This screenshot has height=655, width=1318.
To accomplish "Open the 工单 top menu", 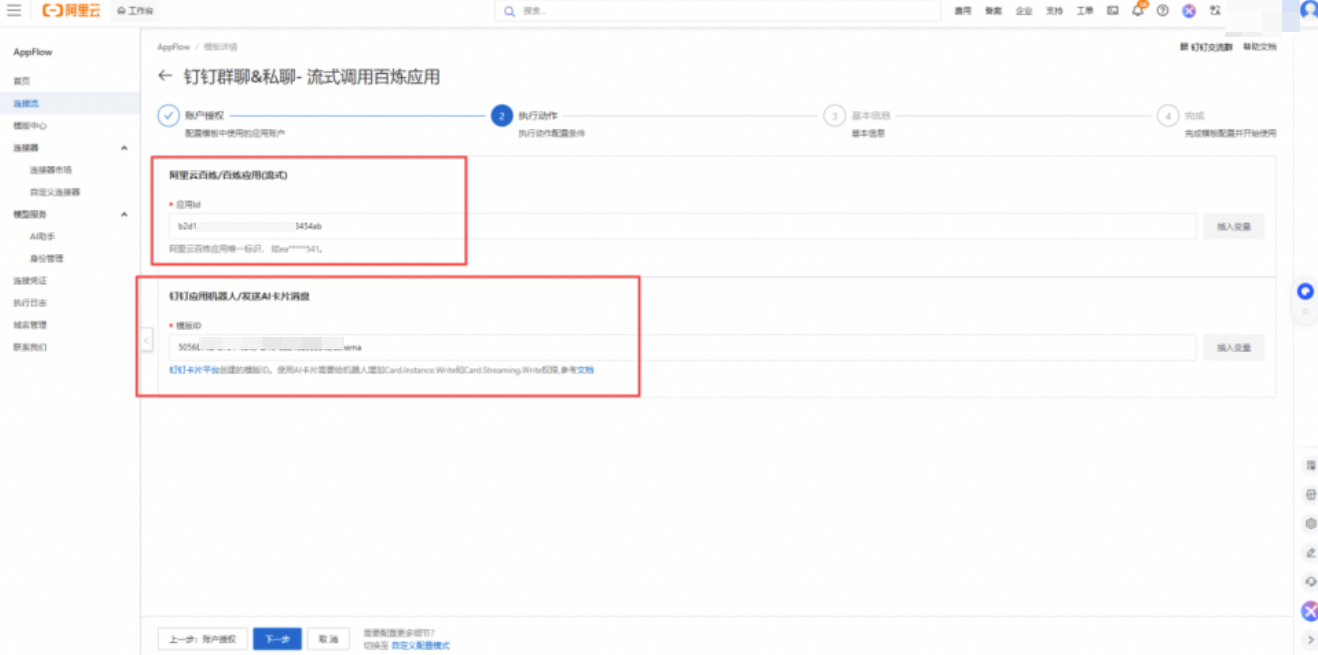I will [x=1084, y=11].
